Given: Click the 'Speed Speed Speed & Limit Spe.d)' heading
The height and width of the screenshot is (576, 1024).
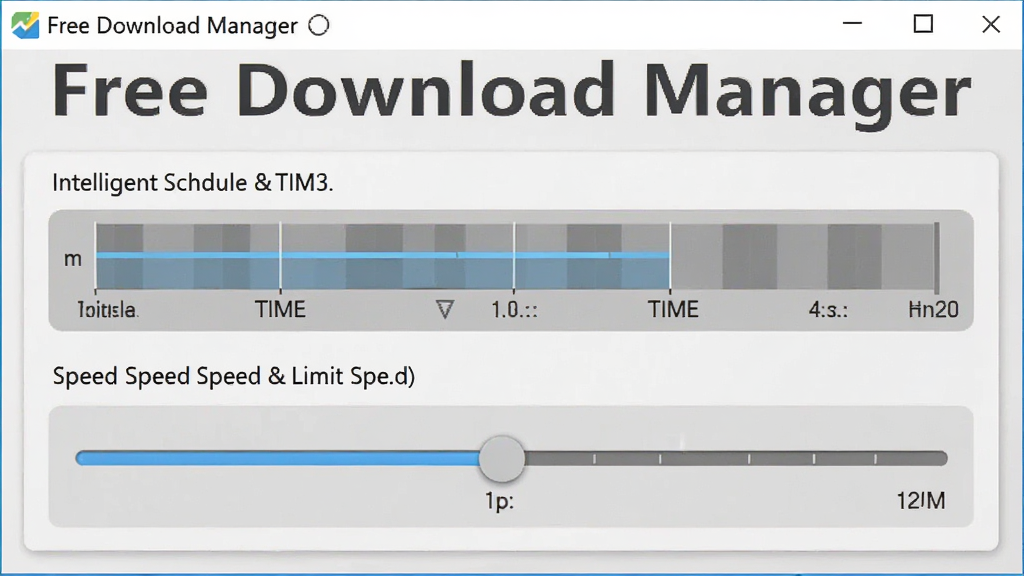Looking at the screenshot, I should pyautogui.click(x=234, y=377).
